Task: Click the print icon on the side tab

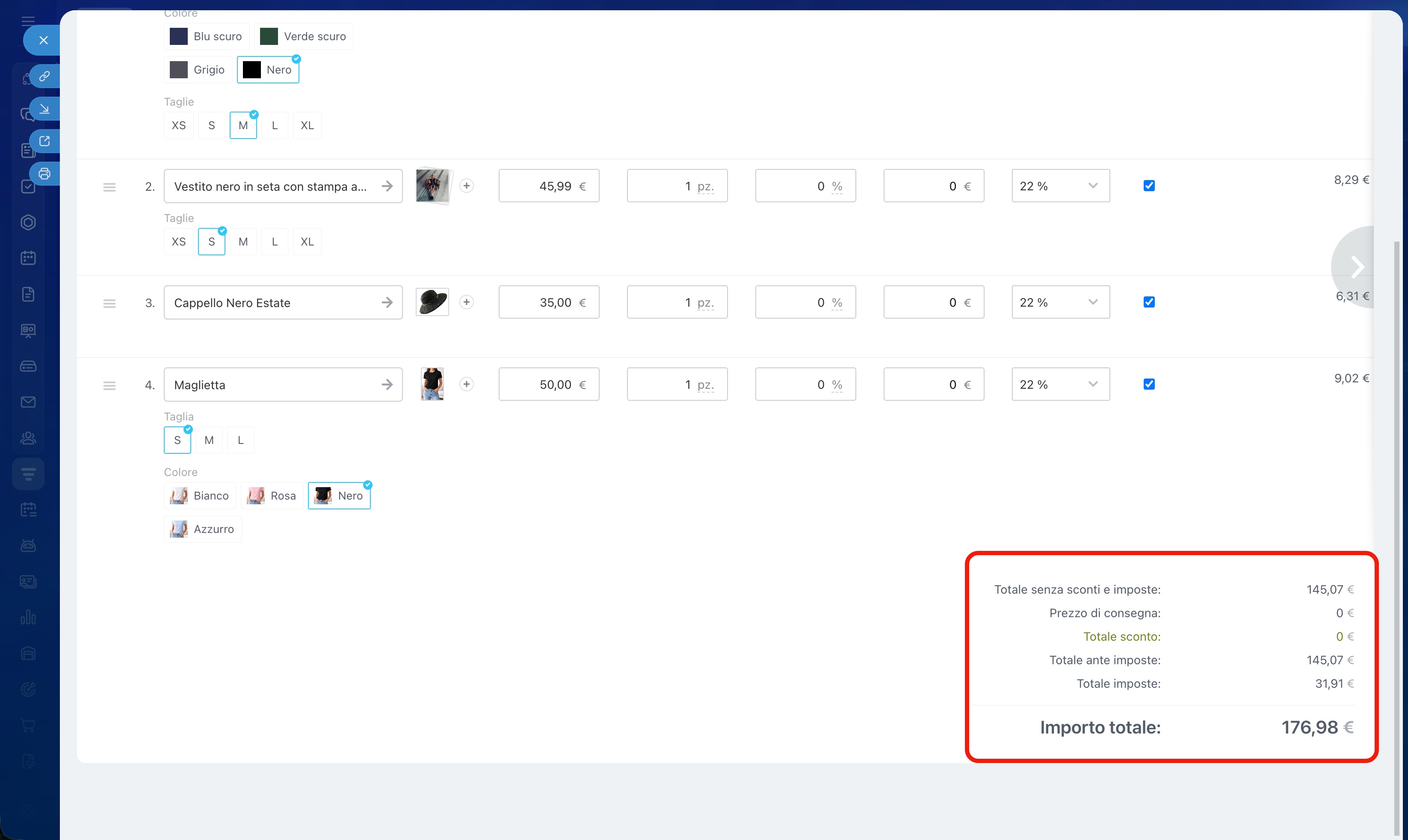Action: pos(44,174)
